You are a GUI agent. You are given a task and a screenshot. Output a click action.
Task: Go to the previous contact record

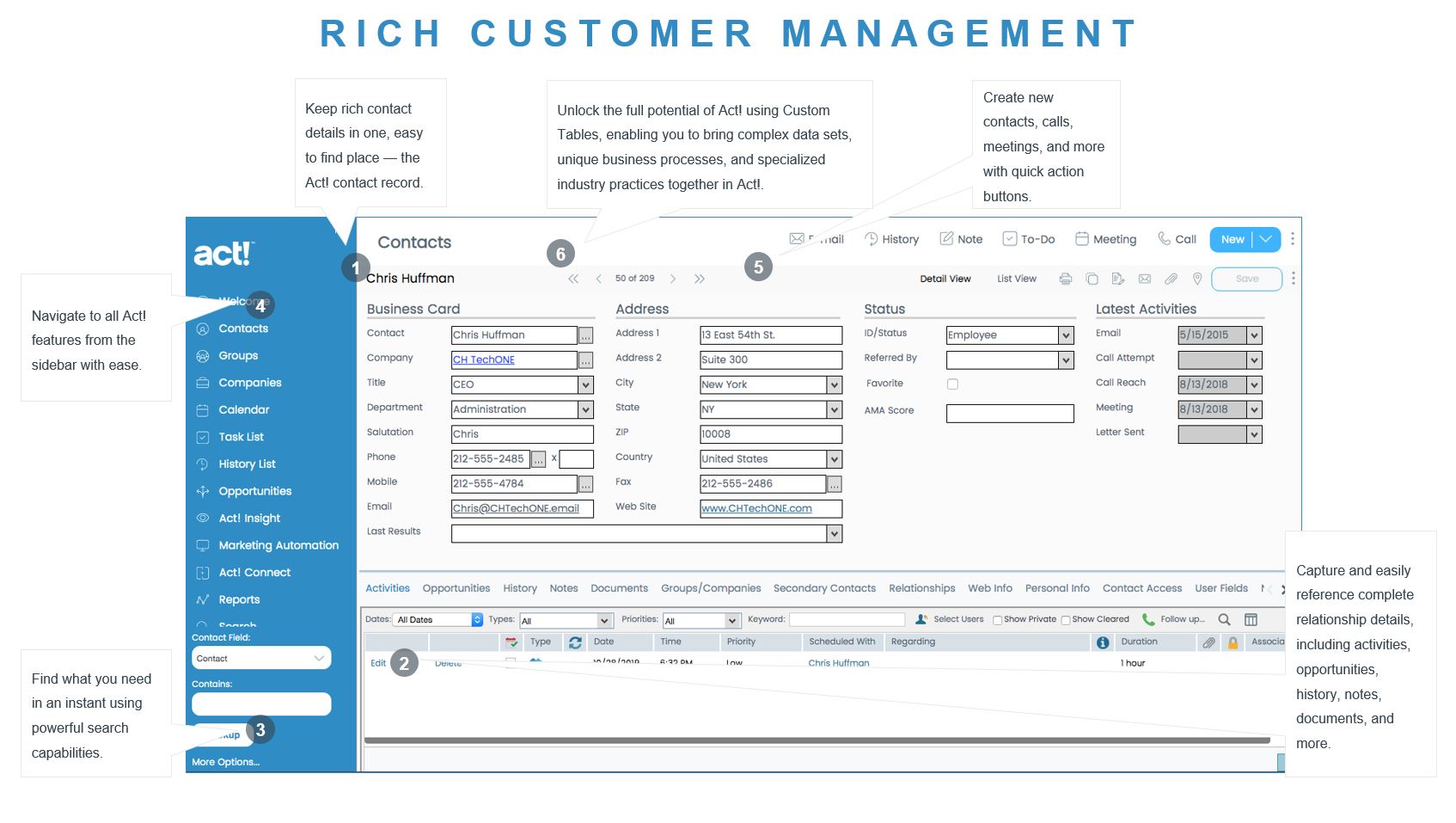pyautogui.click(x=598, y=279)
